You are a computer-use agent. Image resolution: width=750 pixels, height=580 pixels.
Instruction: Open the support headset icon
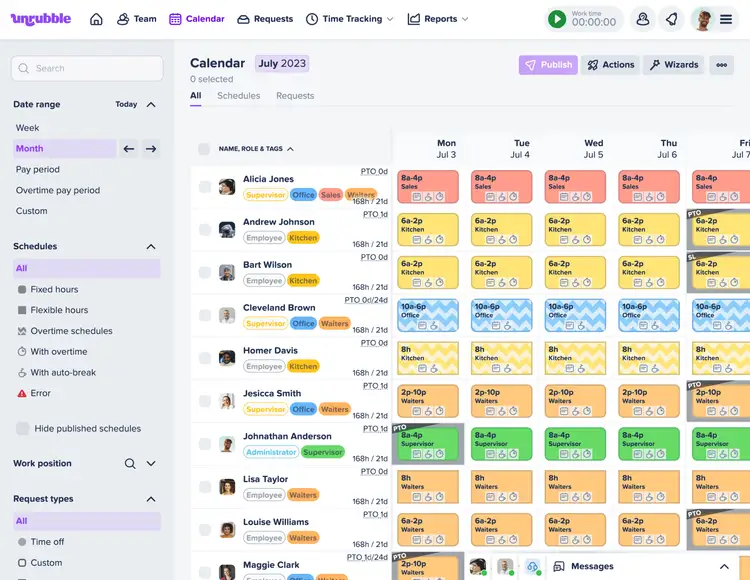(643, 19)
